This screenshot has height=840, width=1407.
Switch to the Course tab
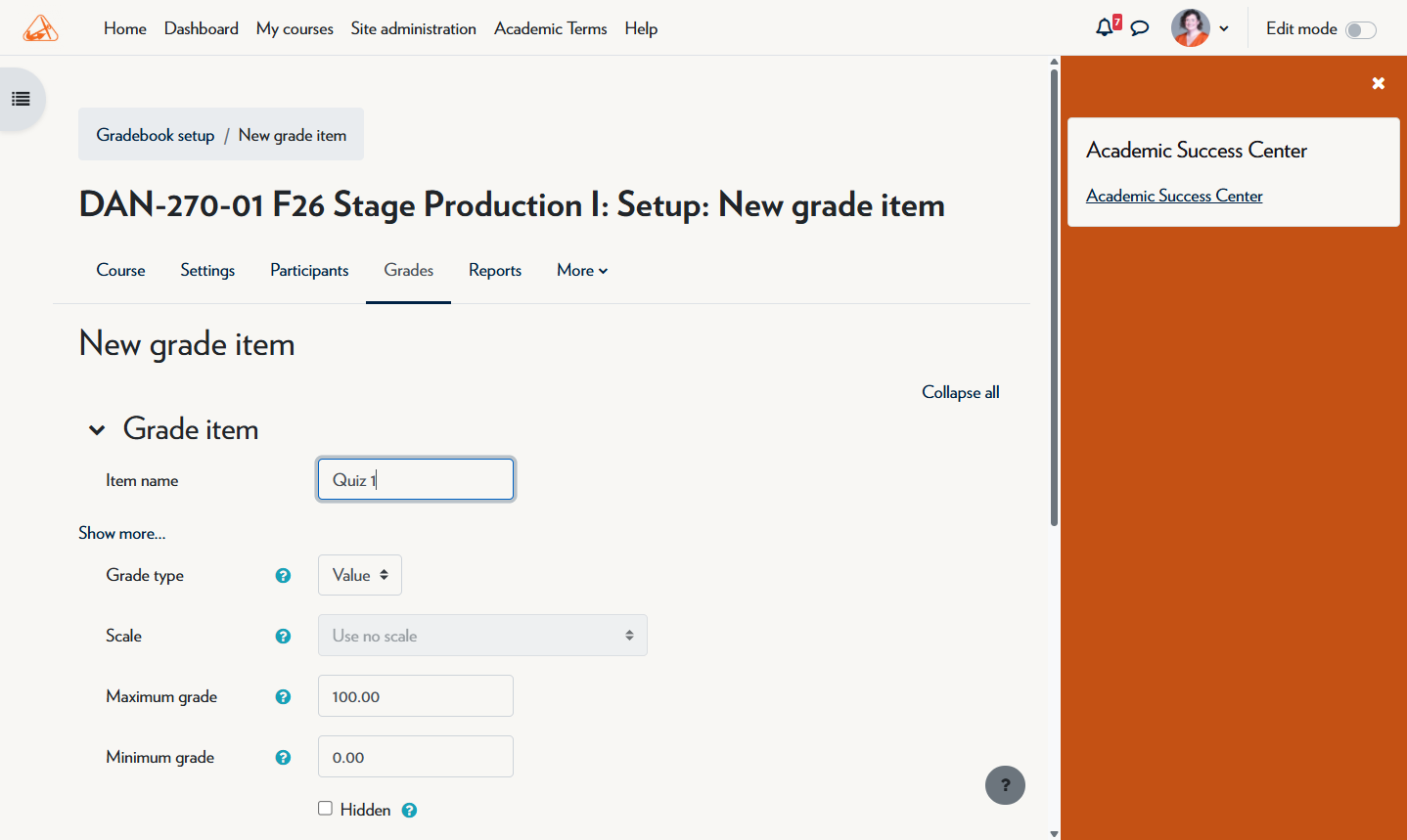point(120,271)
